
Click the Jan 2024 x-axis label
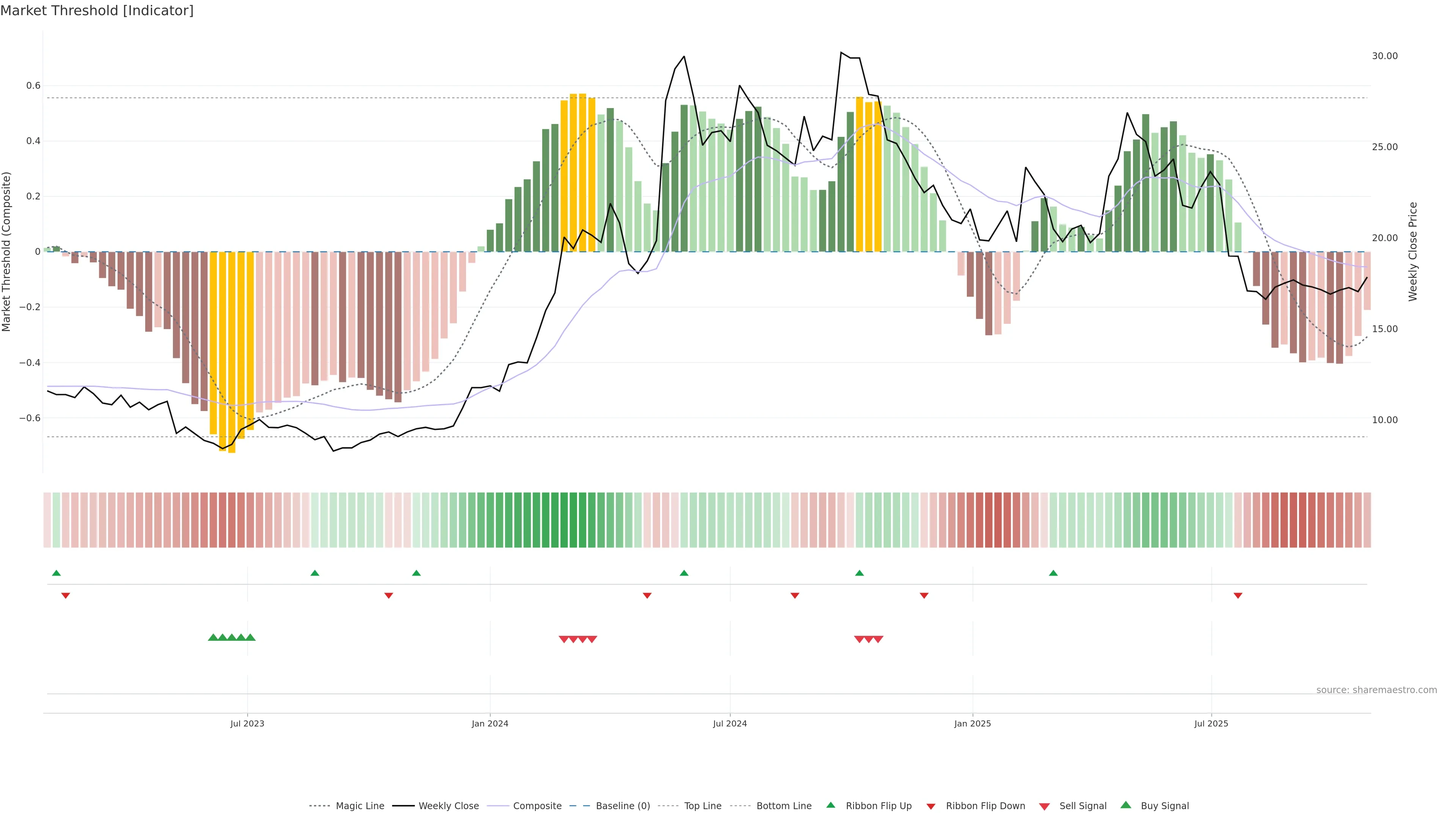(490, 723)
